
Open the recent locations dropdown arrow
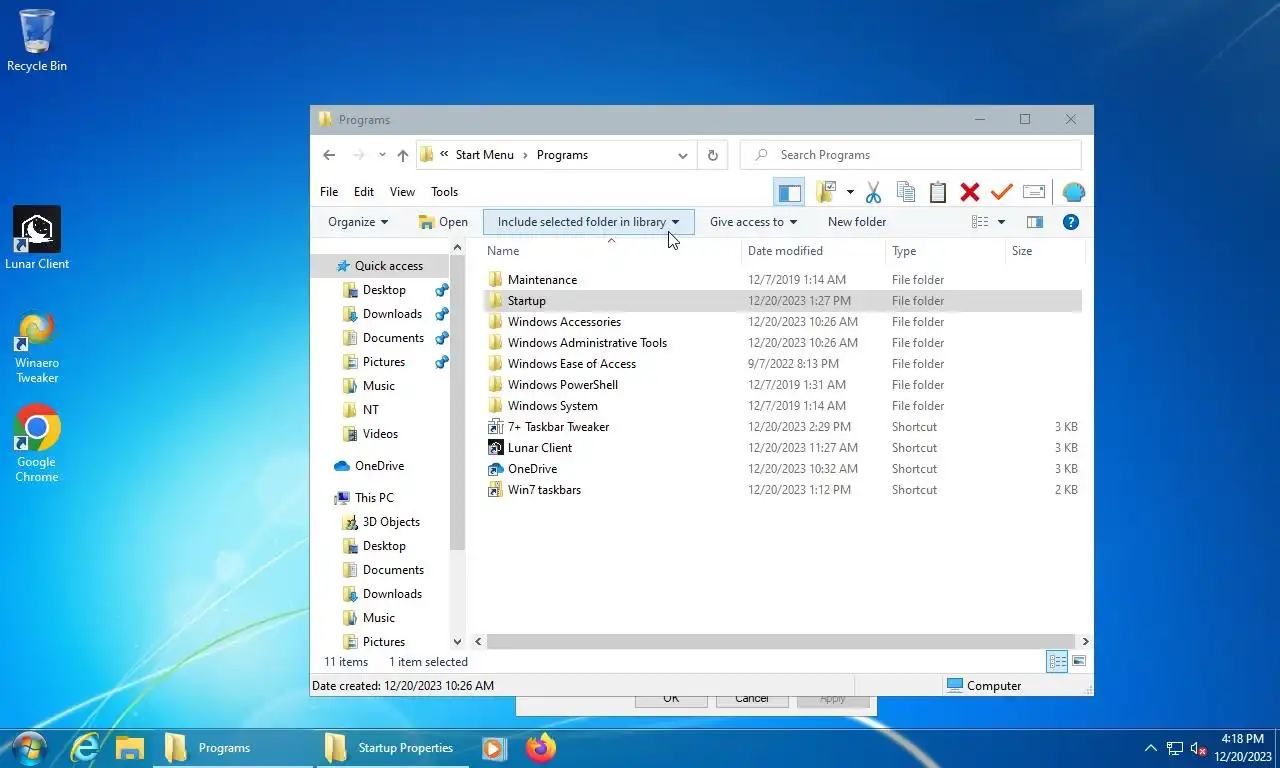pos(382,155)
